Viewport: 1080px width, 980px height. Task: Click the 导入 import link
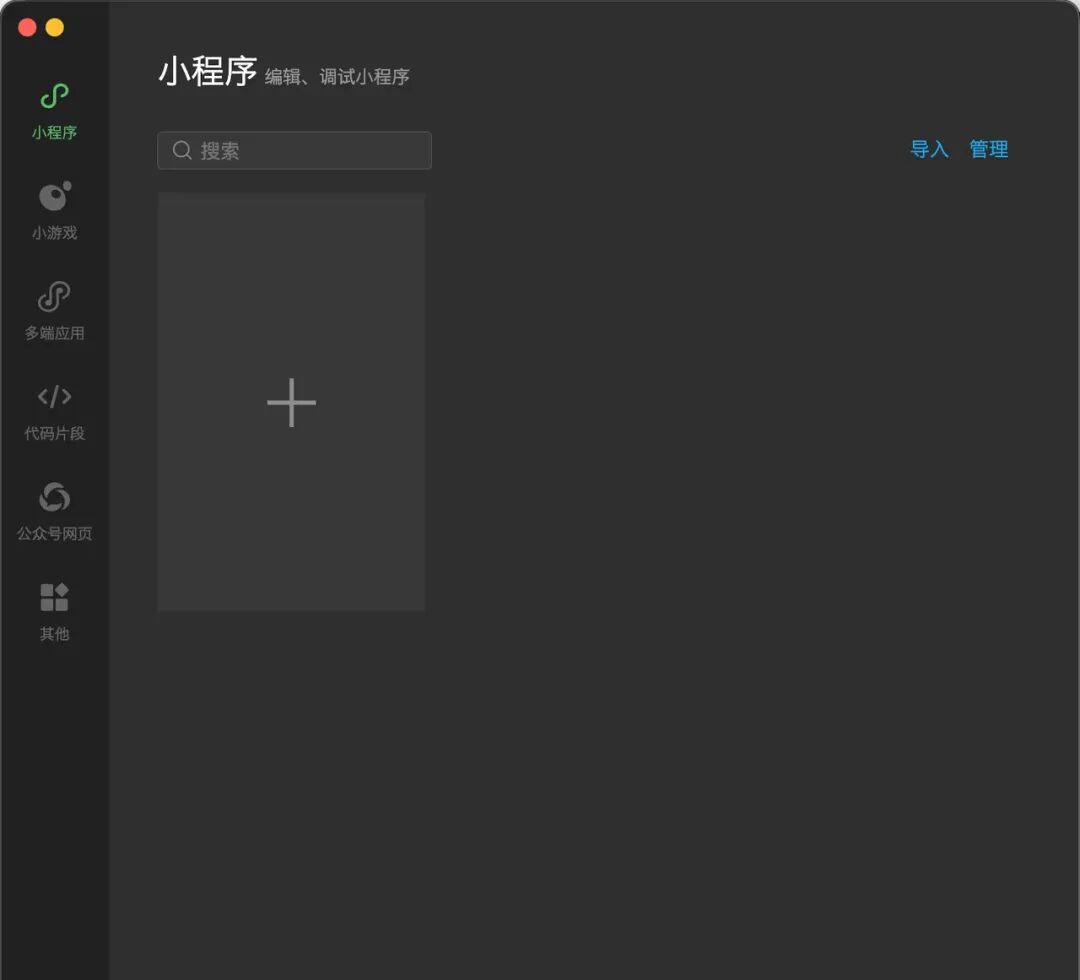coord(929,149)
